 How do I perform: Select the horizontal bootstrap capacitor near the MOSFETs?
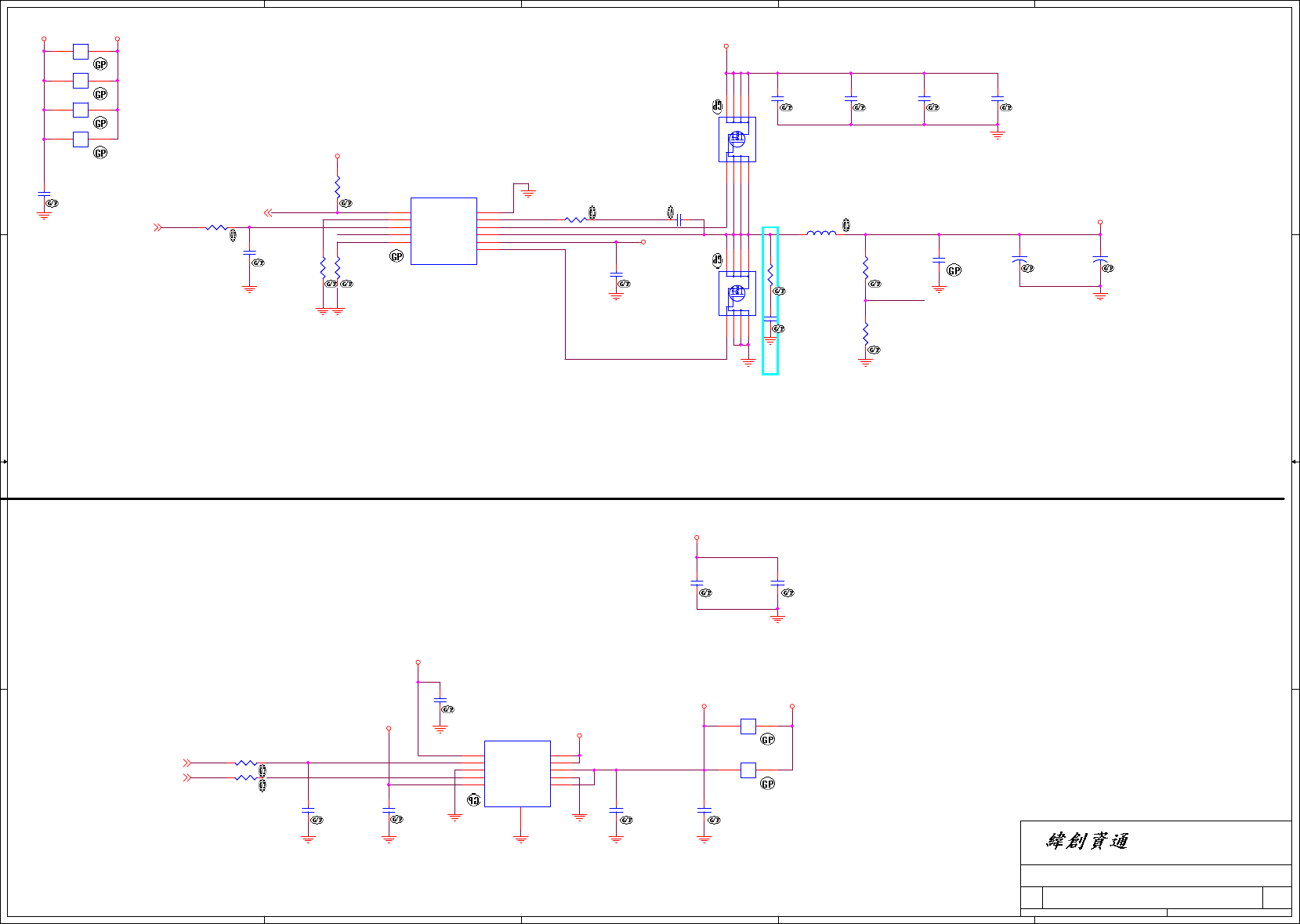coord(679,220)
